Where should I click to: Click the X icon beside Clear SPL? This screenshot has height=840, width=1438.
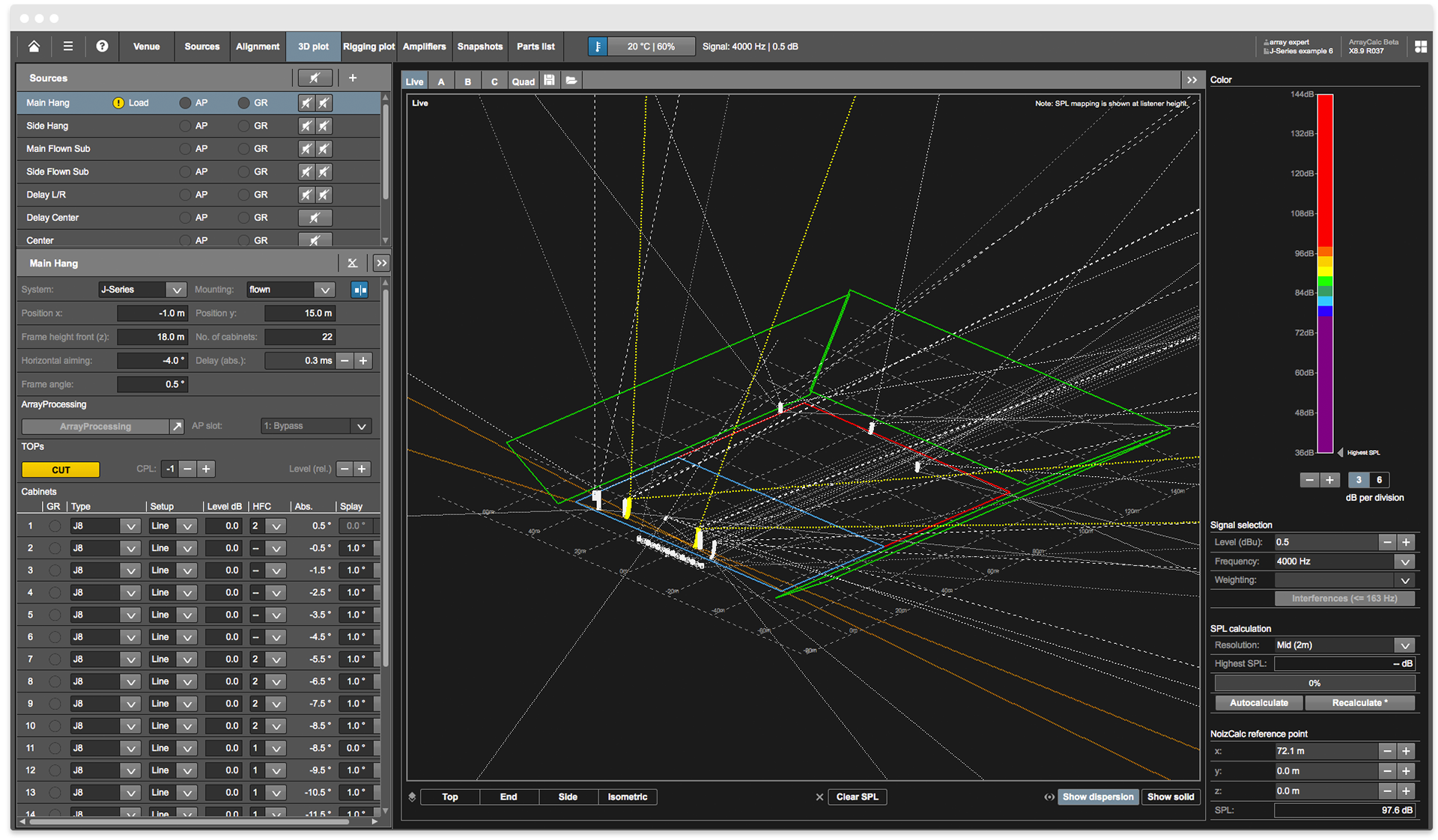[x=819, y=797]
